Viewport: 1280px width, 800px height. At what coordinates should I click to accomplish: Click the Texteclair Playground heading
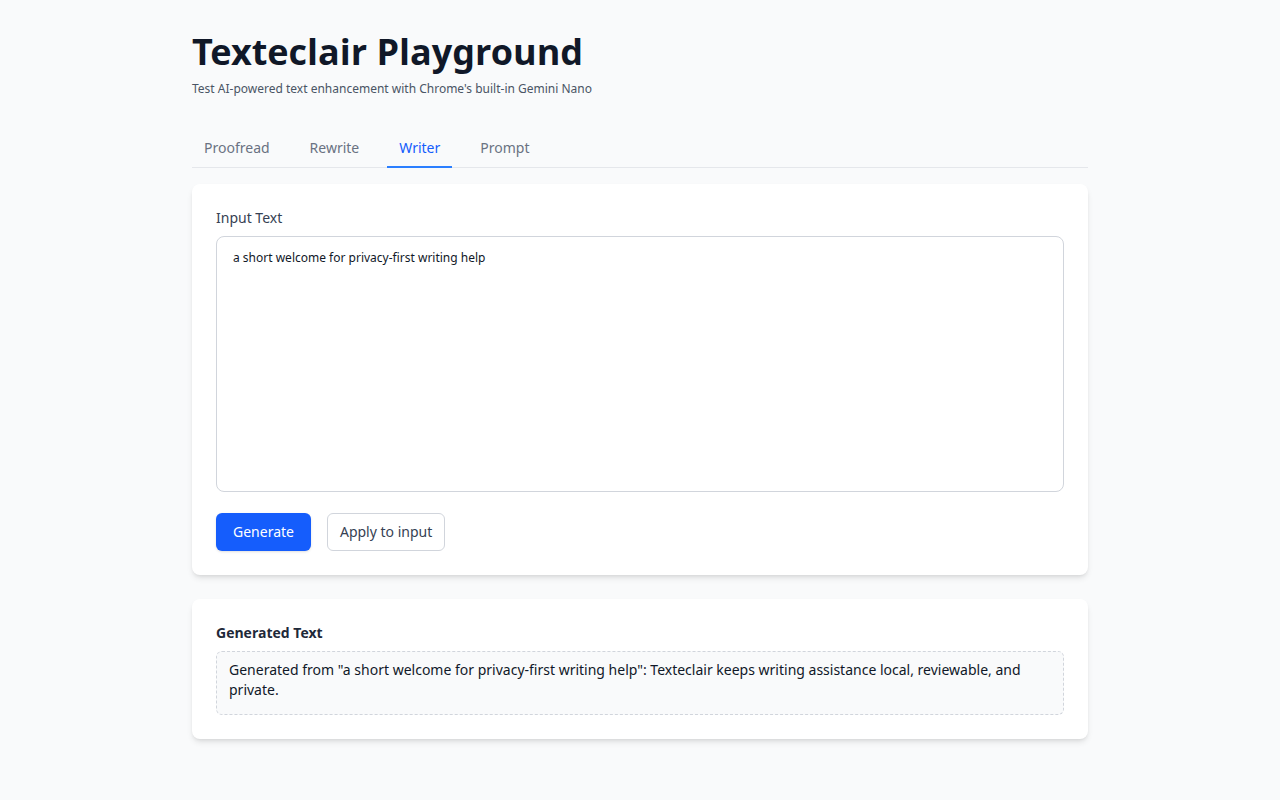tap(387, 52)
